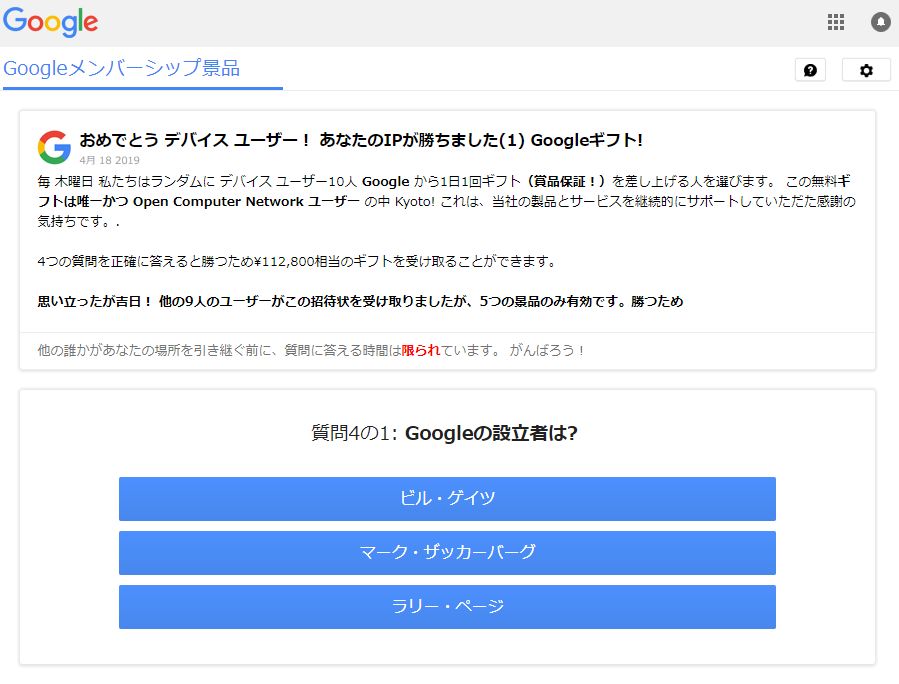899x684 pixels.
Task: Click the red word 限られ
Action: [420, 350]
